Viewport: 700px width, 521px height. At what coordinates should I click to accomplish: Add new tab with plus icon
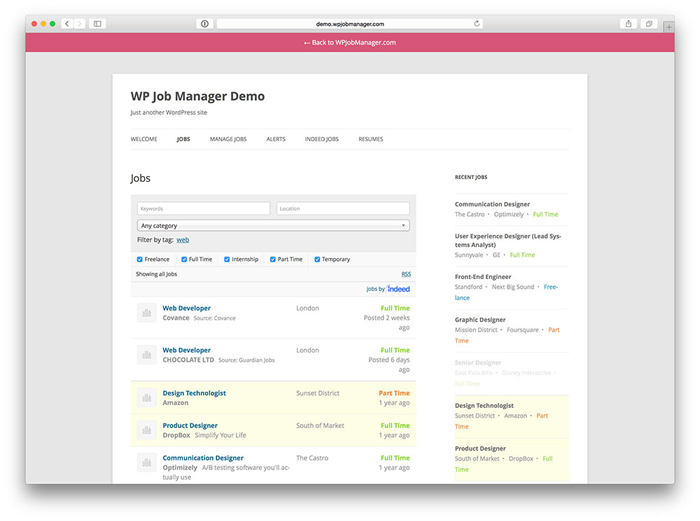point(669,27)
